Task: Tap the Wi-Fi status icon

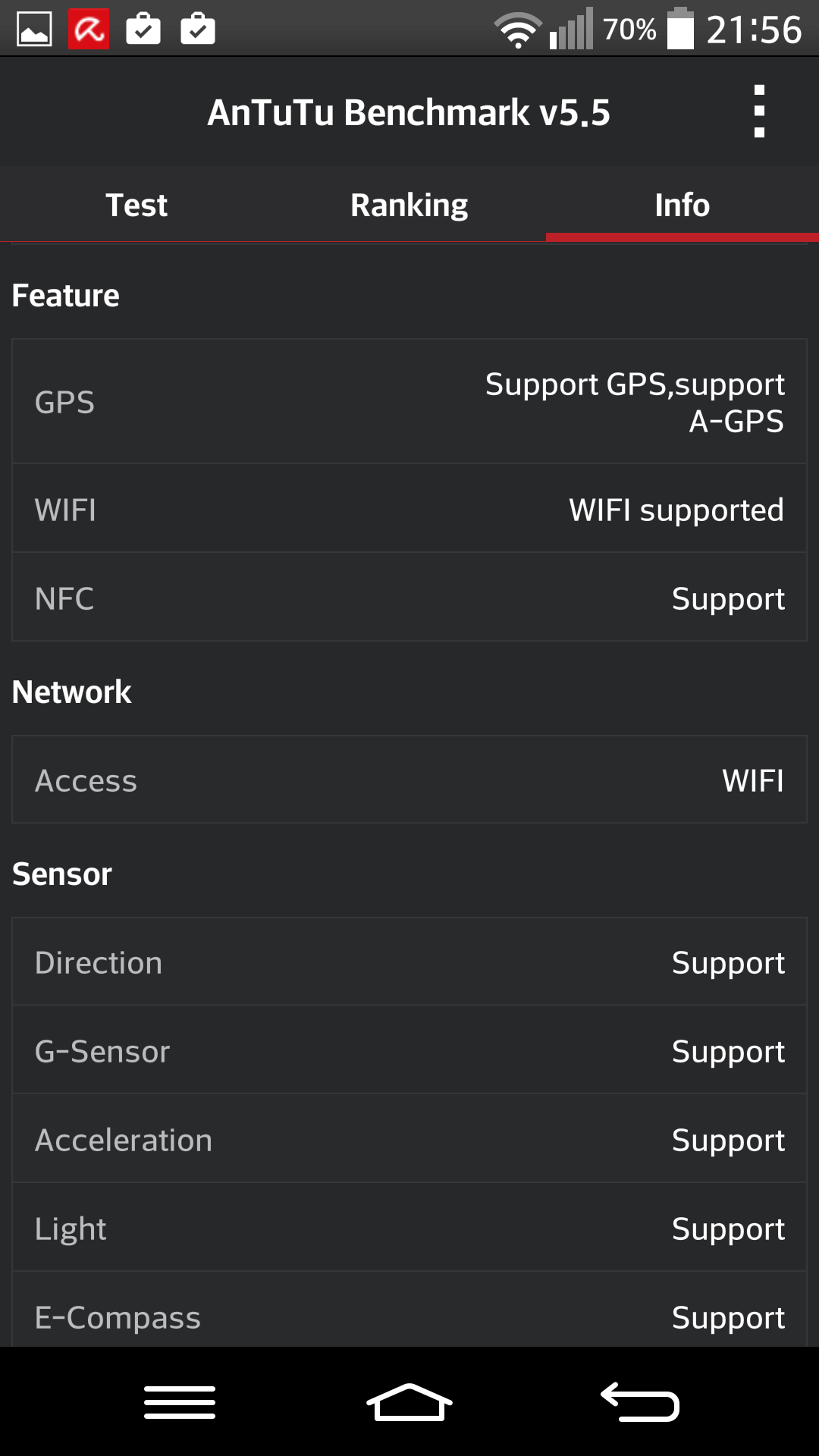Action: tap(517, 30)
